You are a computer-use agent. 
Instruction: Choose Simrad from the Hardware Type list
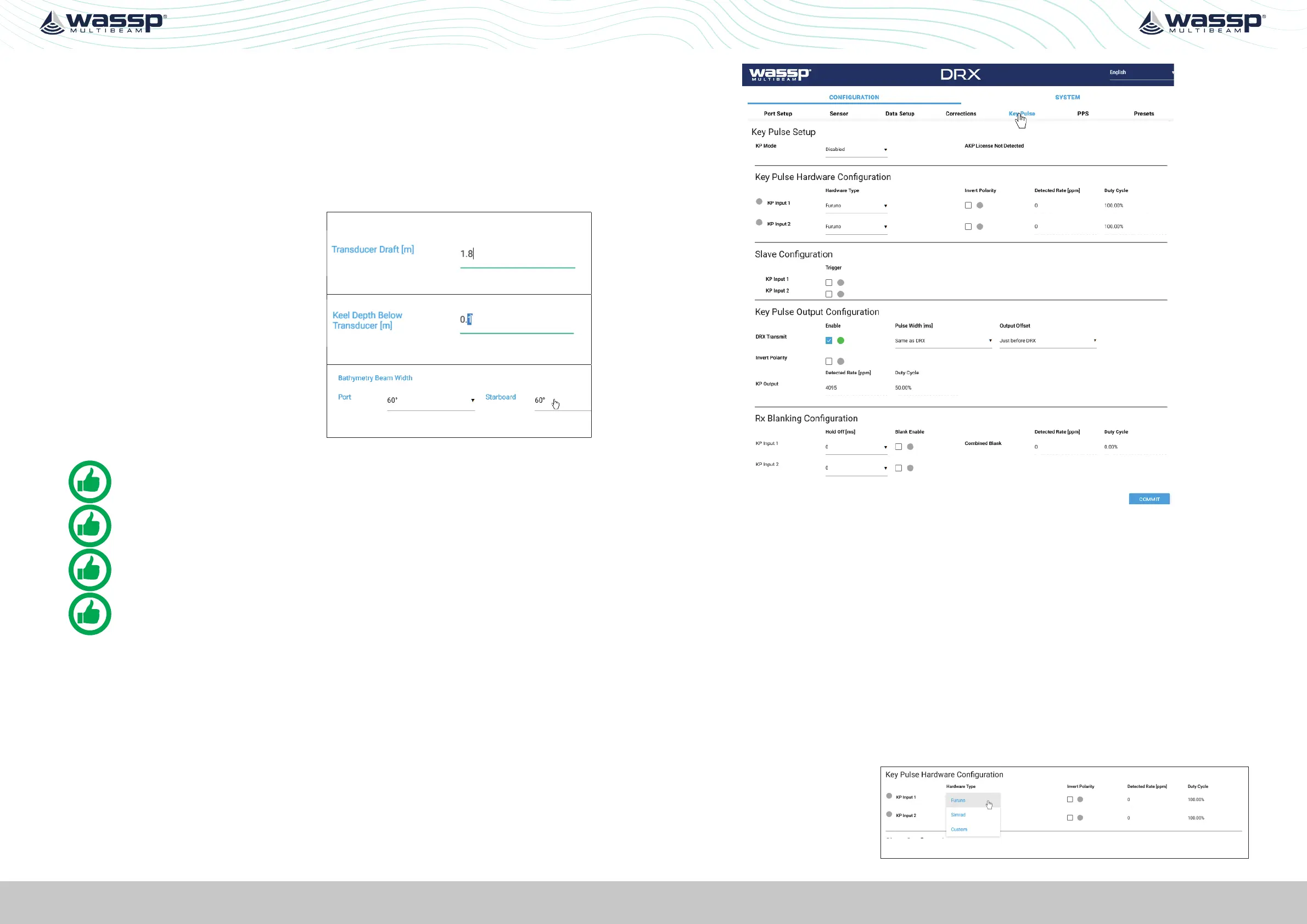click(x=958, y=815)
